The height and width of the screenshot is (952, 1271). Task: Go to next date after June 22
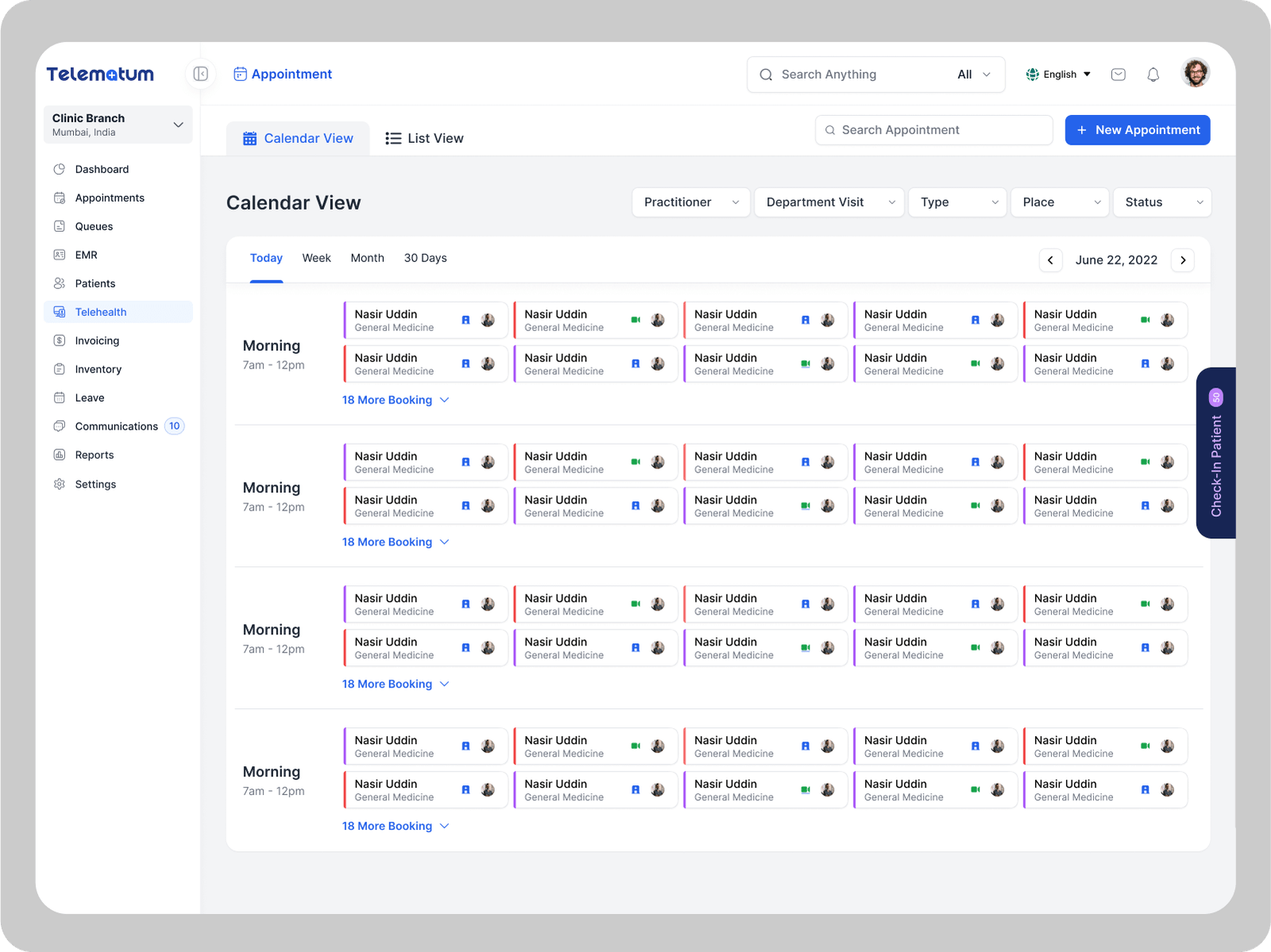1182,260
